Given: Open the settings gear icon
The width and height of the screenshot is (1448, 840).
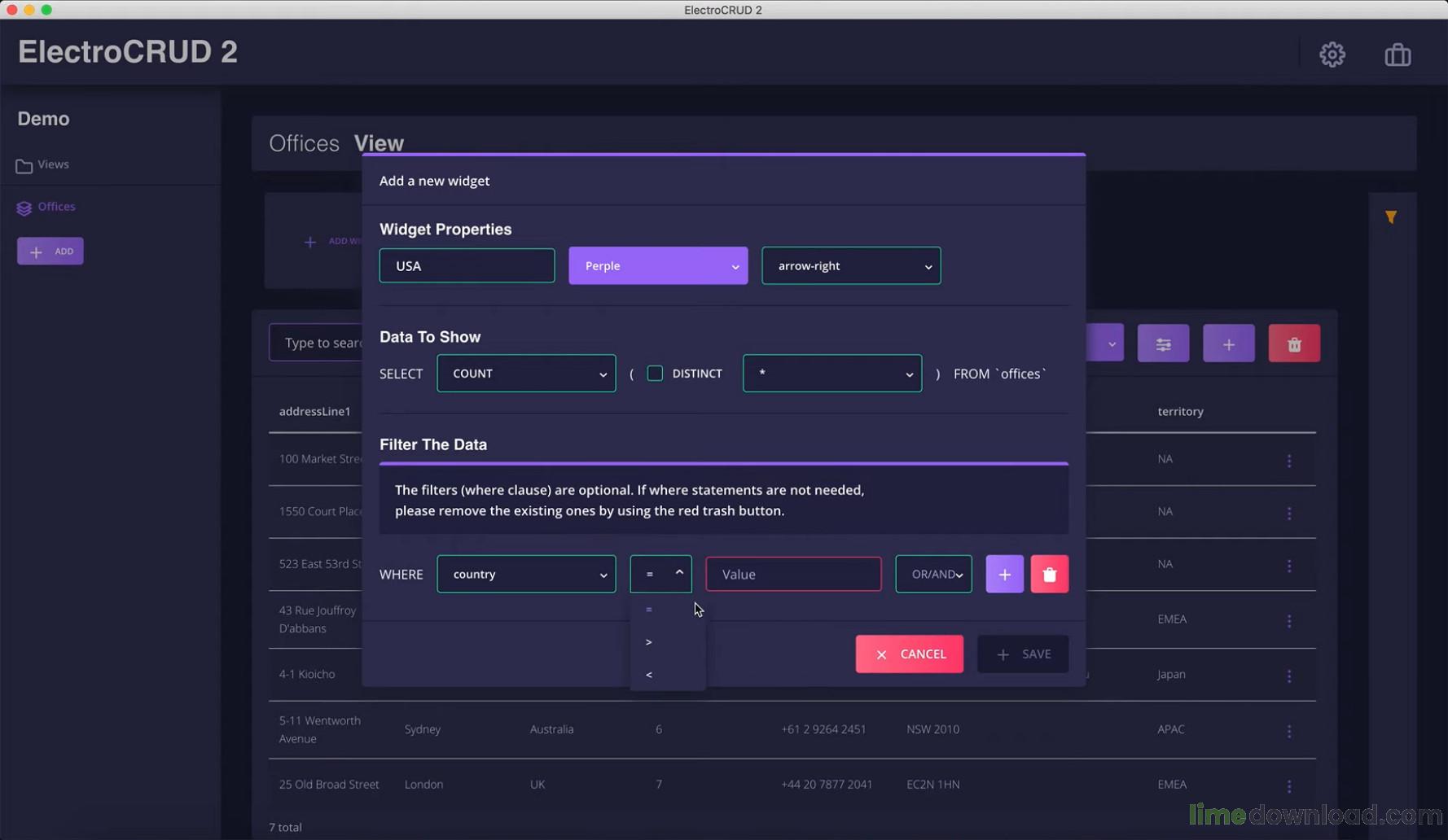Looking at the screenshot, I should pos(1332,55).
